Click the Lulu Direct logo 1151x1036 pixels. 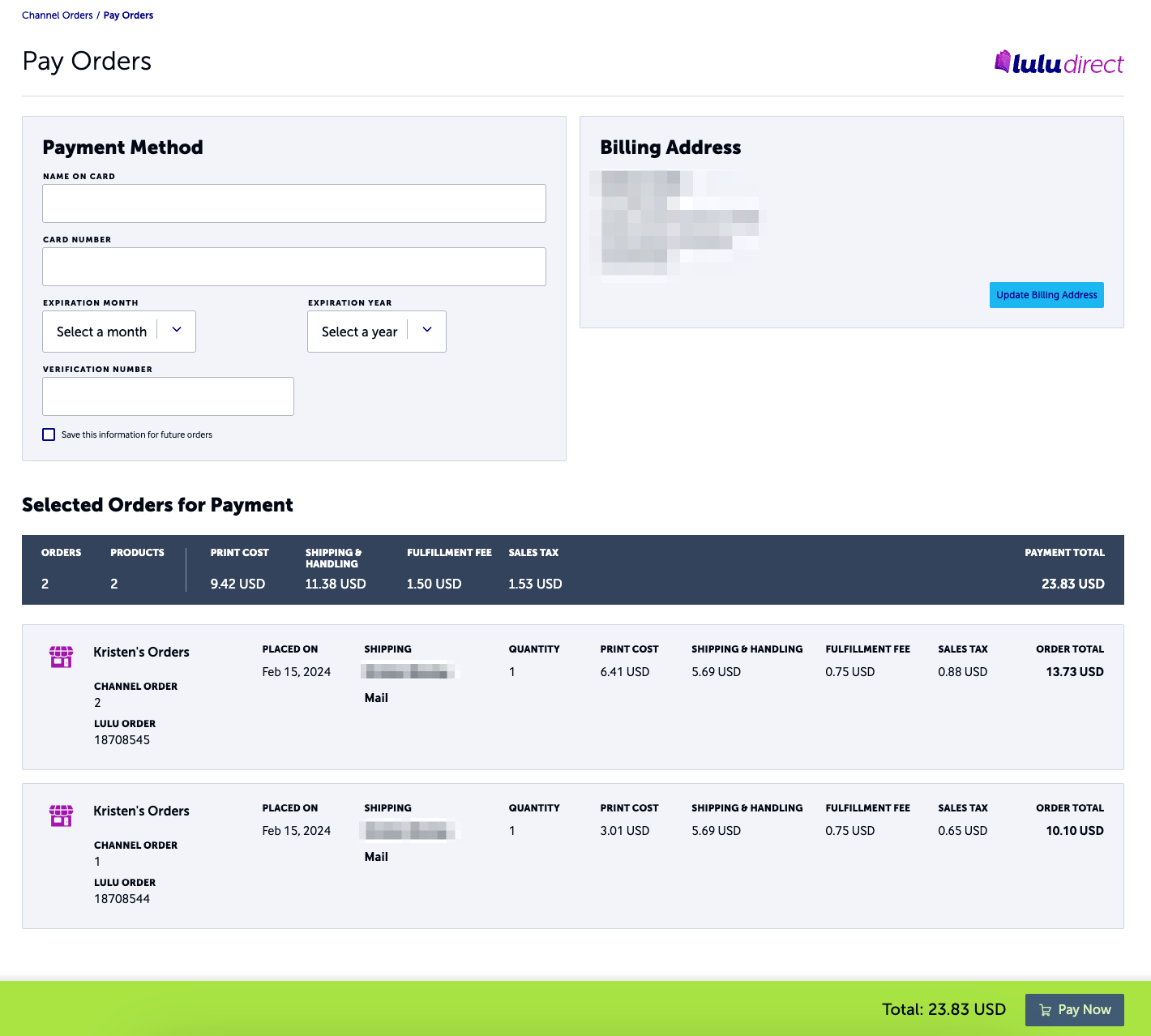[x=1059, y=62]
